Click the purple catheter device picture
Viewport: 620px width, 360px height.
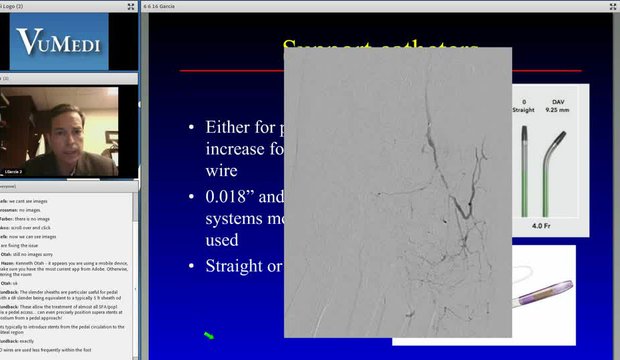(x=544, y=294)
